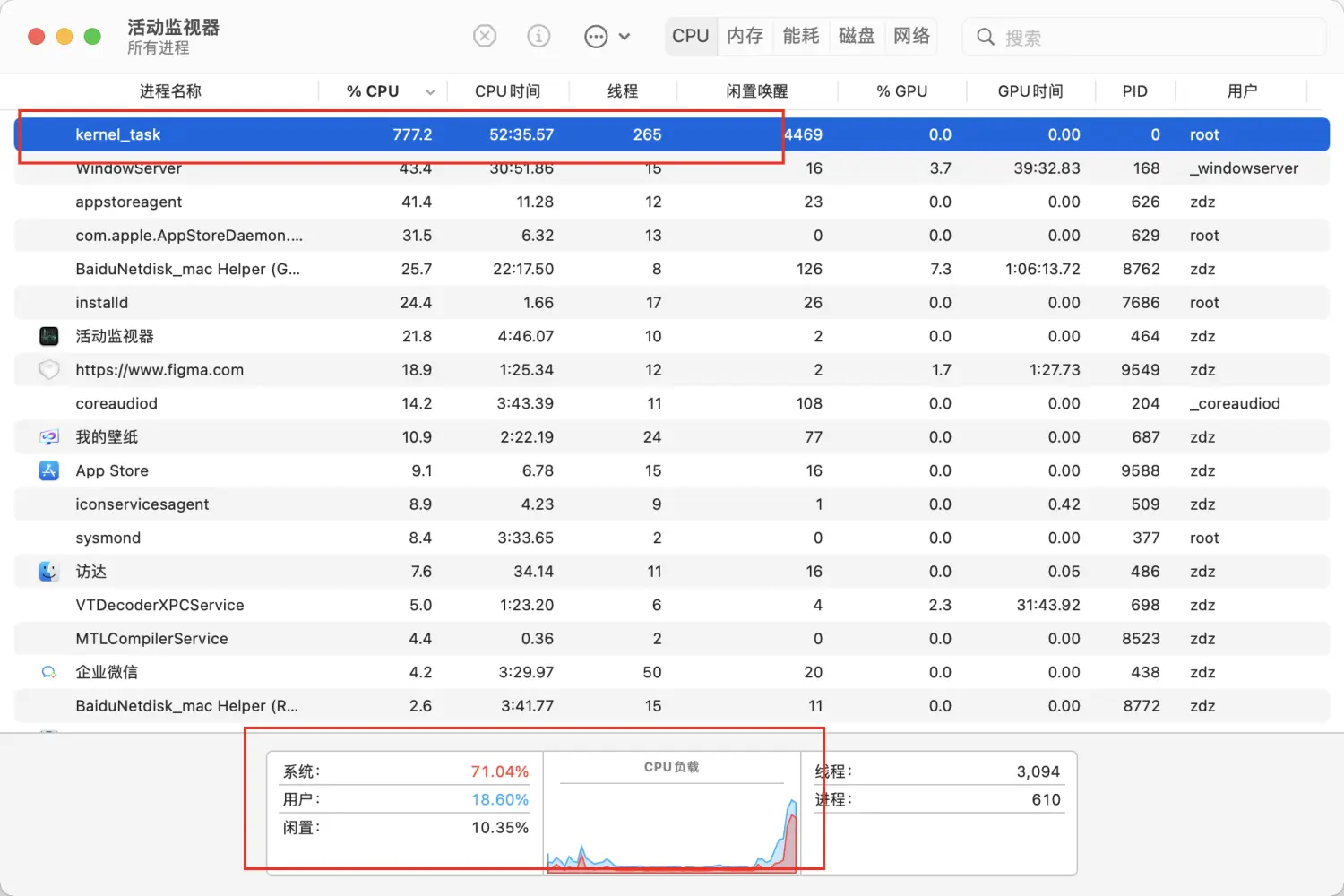The width and height of the screenshot is (1344, 896).
Task: Click the stop process (X) toolbar icon
Action: pyautogui.click(x=485, y=36)
